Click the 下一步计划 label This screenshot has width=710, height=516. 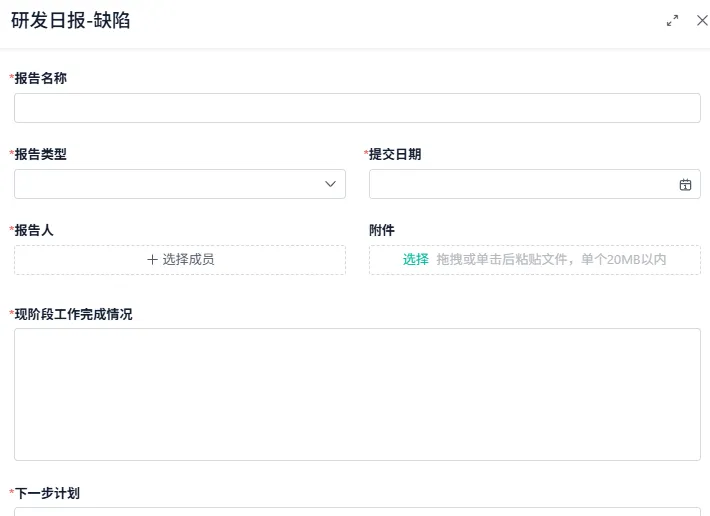tap(47, 493)
